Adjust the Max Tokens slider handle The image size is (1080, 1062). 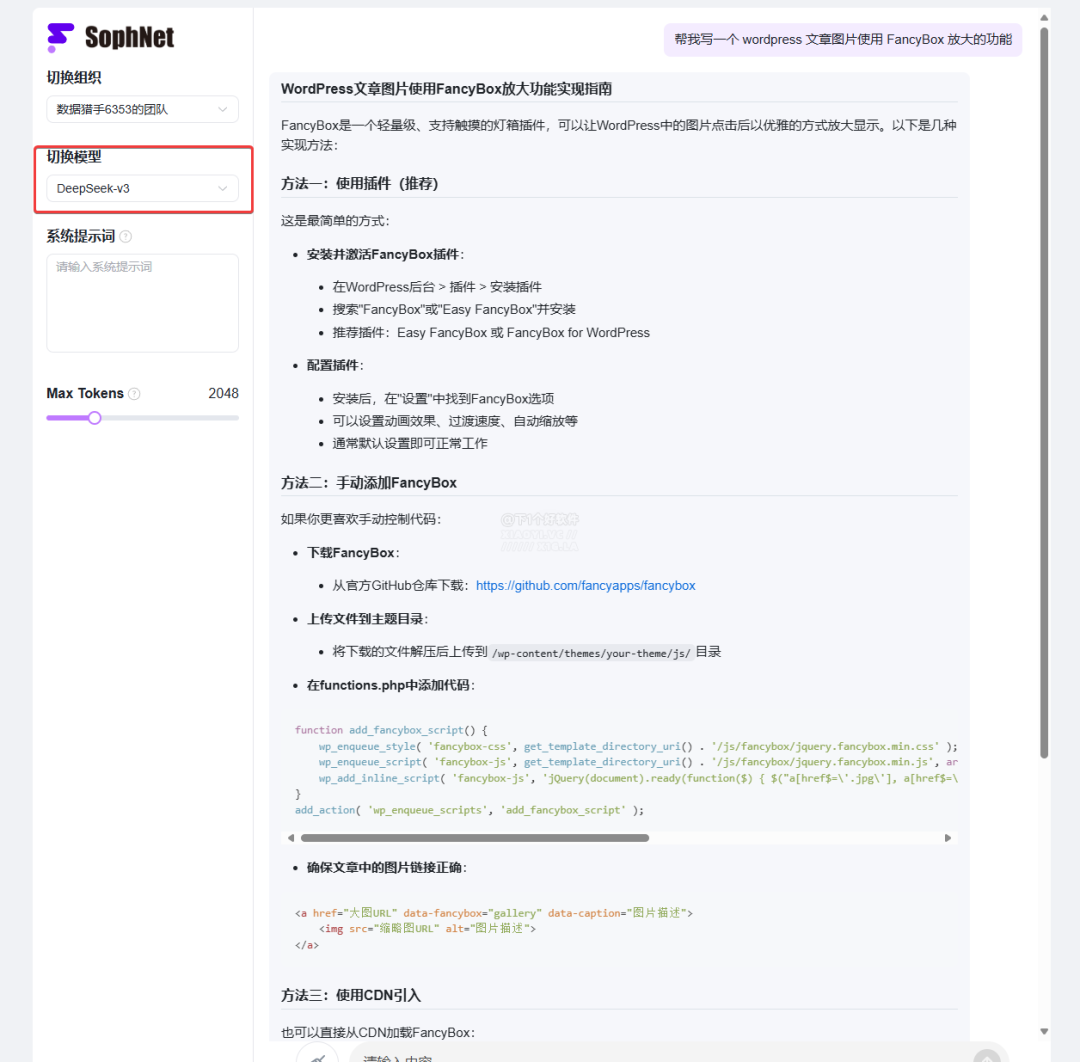pos(95,418)
